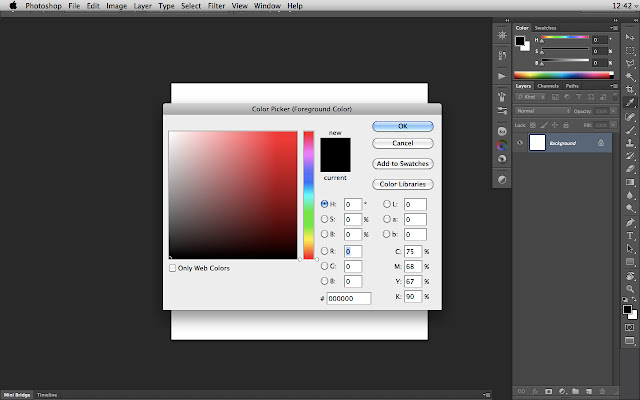Select the History Brush tool
Image resolution: width=640 pixels, height=400 pixels.
point(630,156)
